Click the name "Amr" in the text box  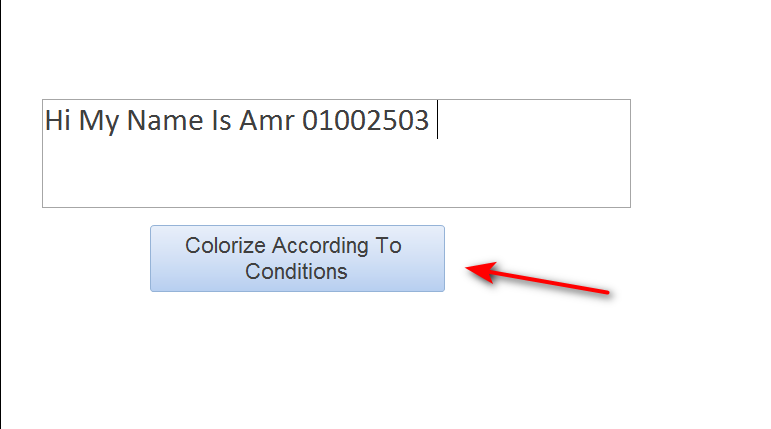[x=267, y=121]
